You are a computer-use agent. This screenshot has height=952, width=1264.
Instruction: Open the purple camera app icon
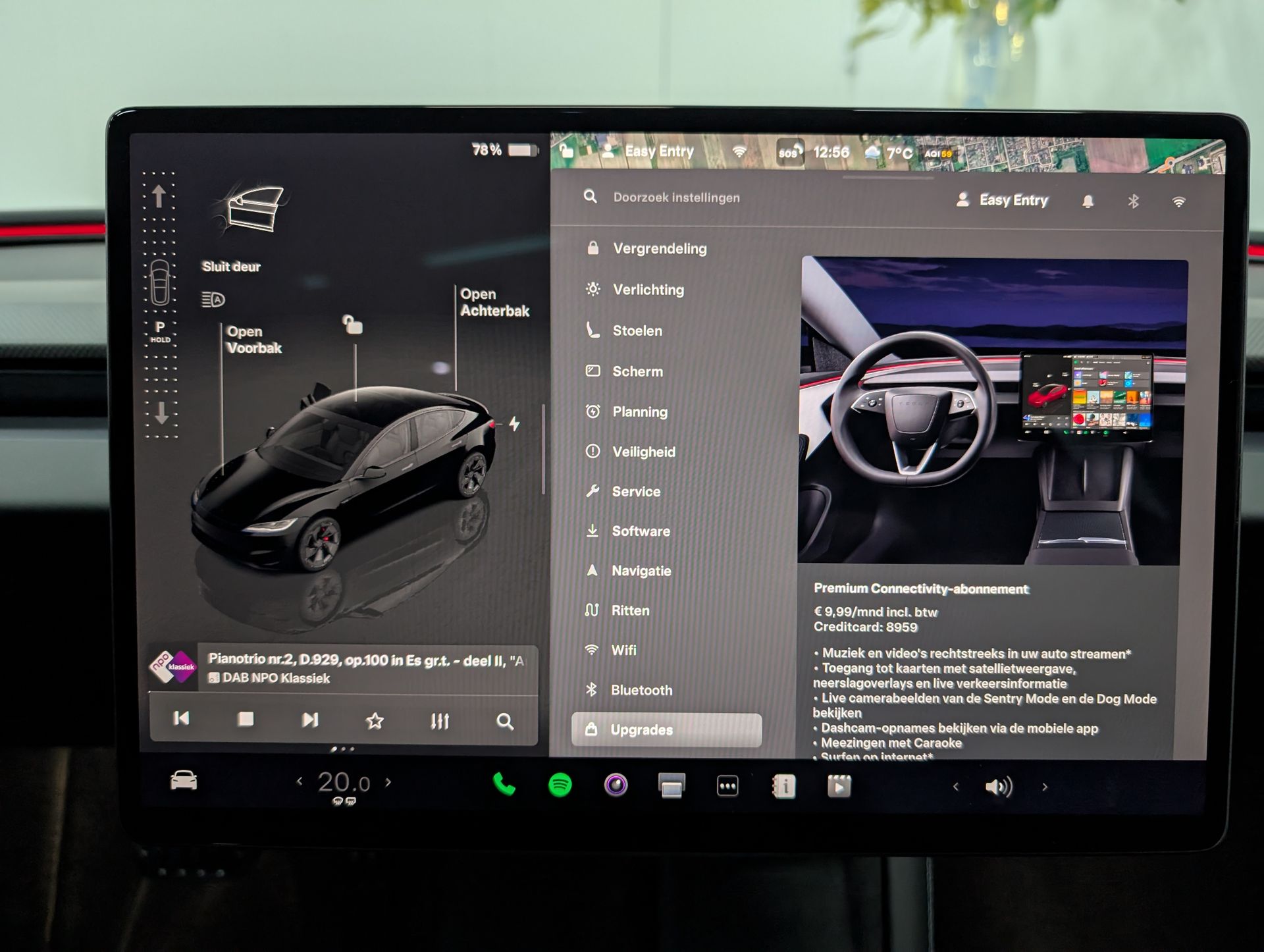[x=616, y=785]
